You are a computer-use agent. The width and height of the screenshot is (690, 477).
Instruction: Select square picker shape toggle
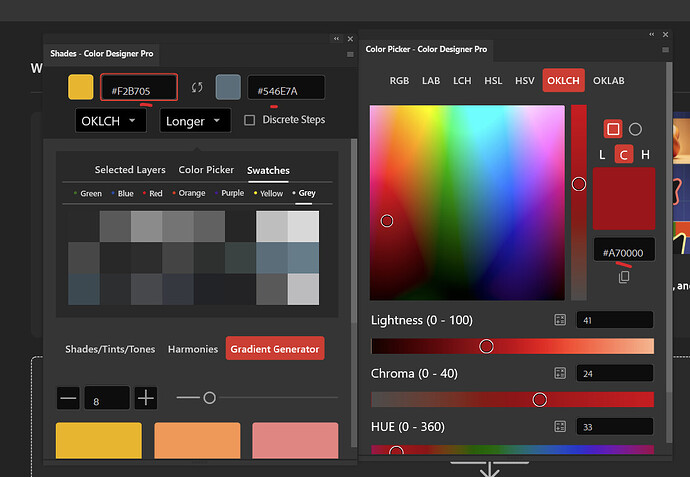point(613,129)
